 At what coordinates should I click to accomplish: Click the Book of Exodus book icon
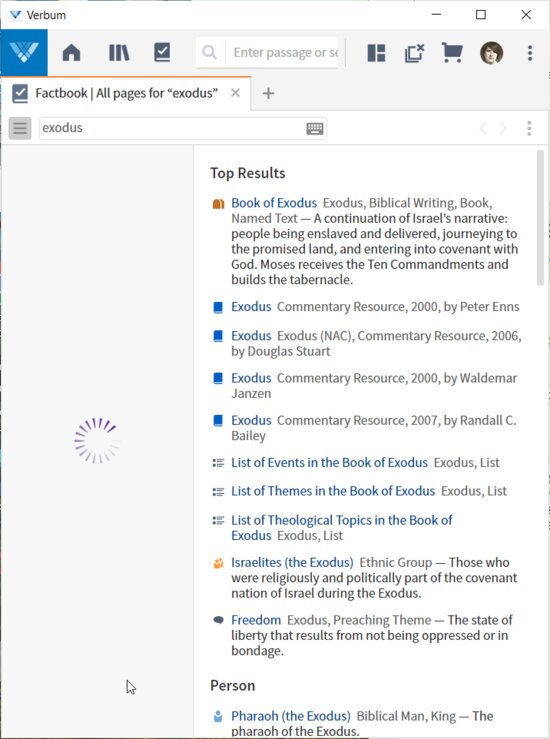point(218,204)
